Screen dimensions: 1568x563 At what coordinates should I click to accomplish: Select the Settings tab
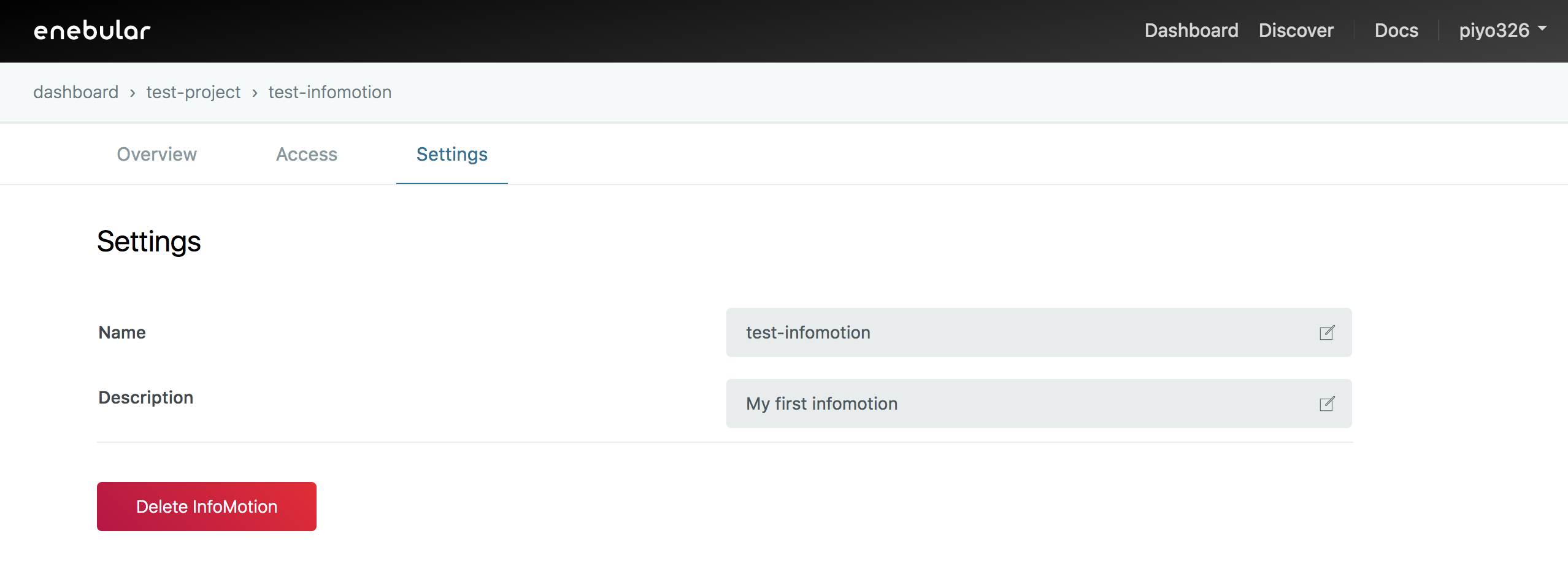[452, 154]
